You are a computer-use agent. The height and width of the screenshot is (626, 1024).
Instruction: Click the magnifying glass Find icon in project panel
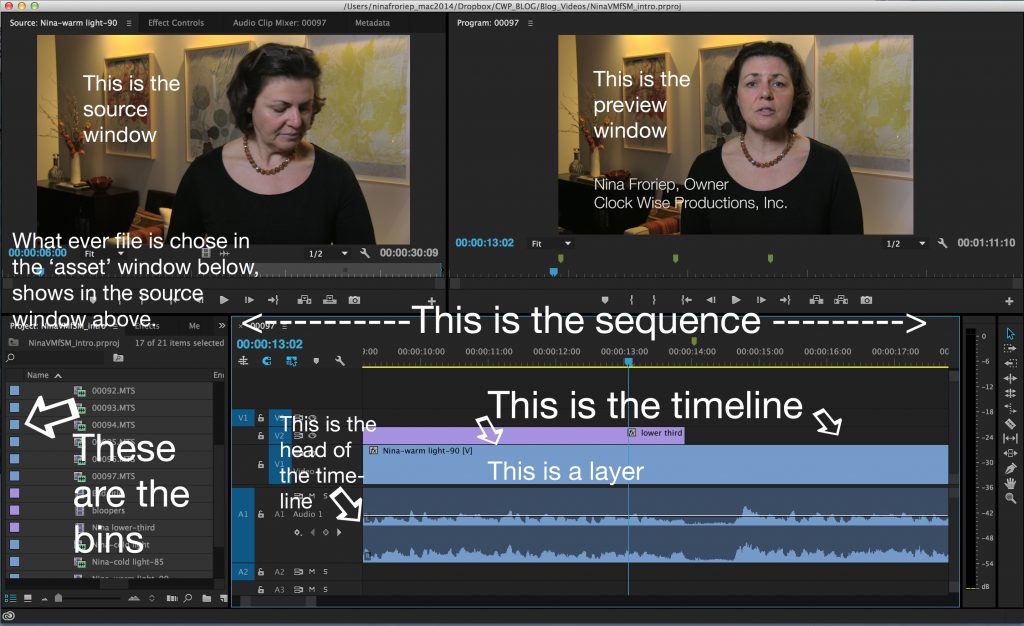click(187, 598)
